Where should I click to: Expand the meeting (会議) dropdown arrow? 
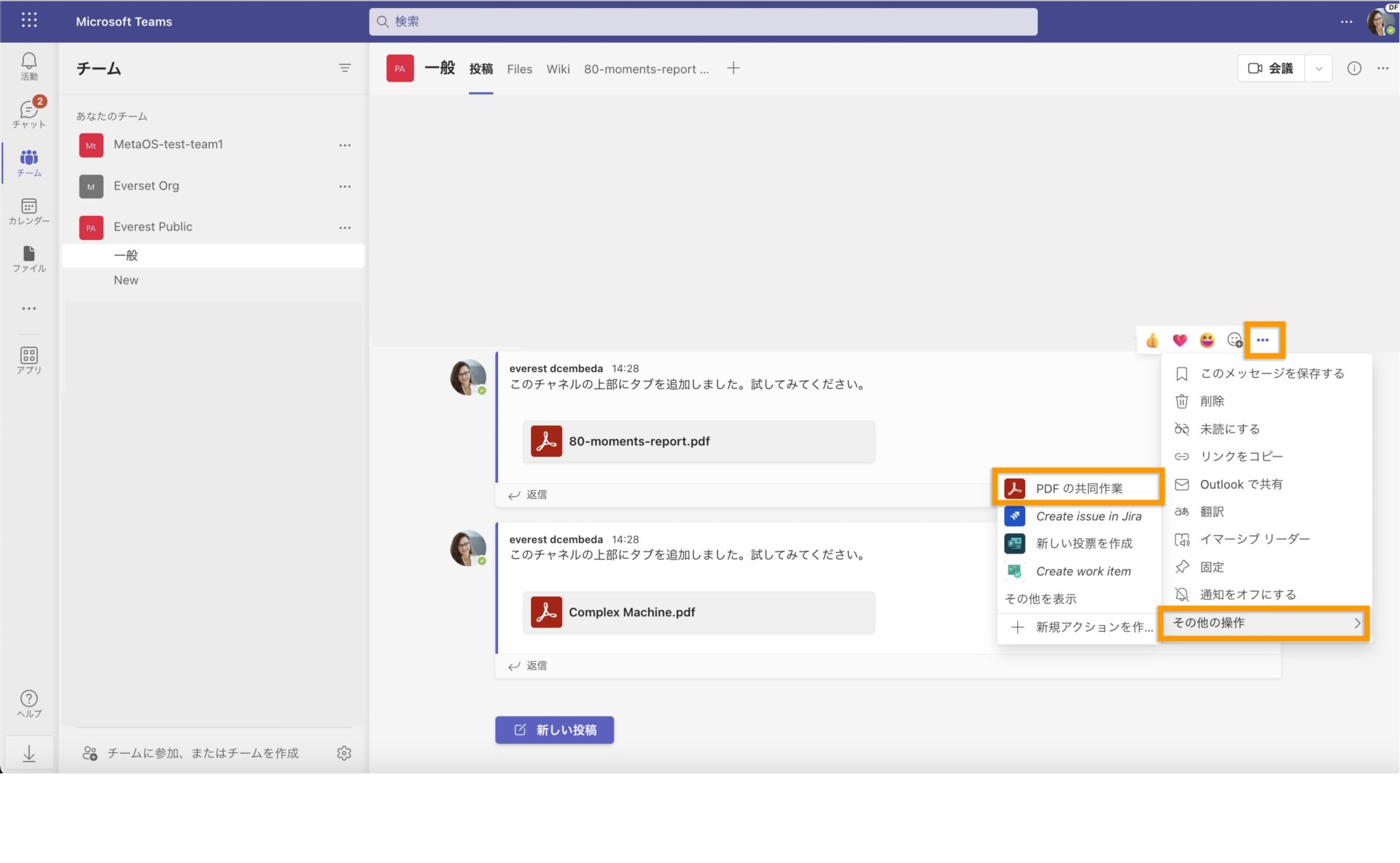pos(1318,69)
